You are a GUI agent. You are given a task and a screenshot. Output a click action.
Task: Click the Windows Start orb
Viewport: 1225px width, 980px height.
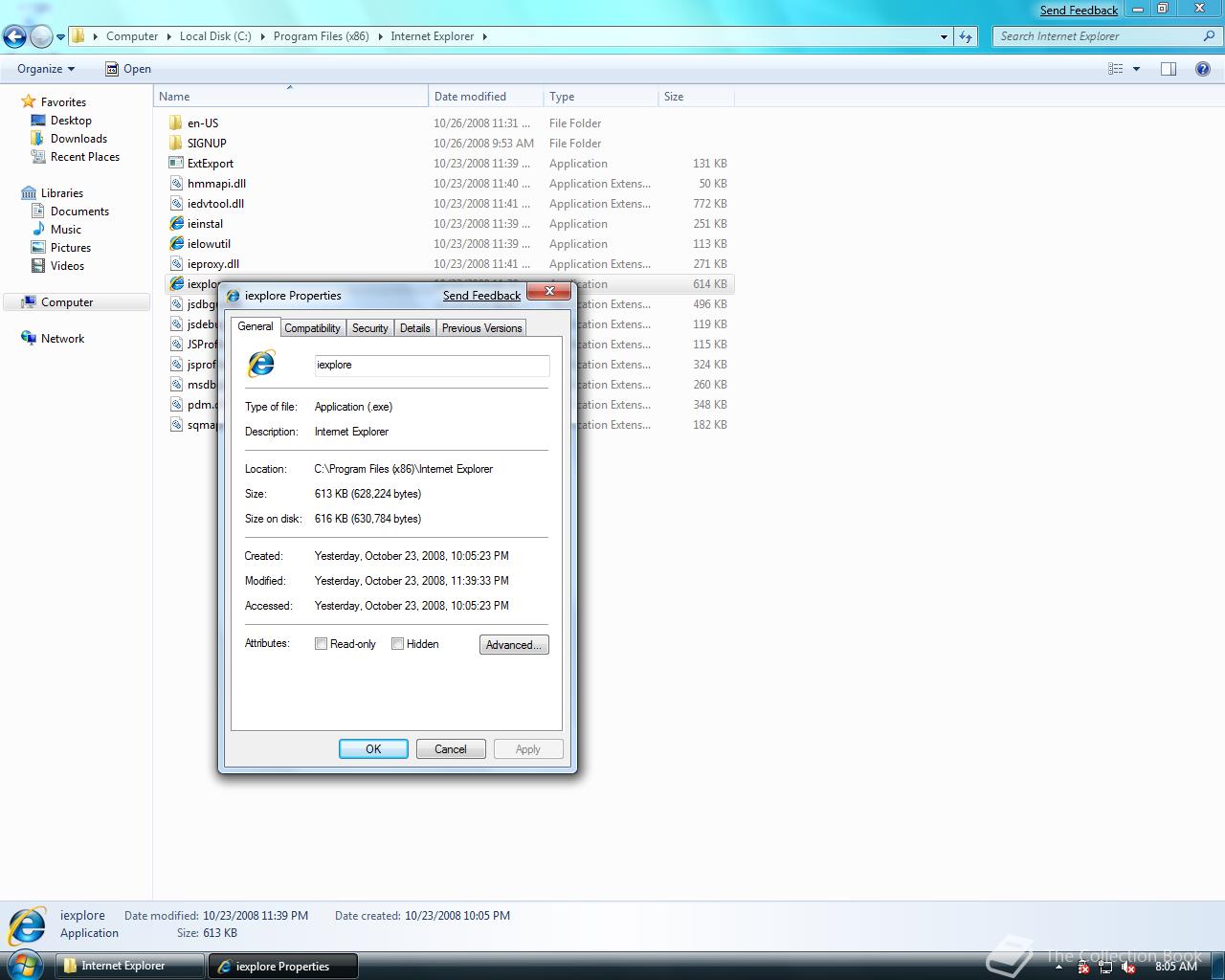tap(26, 965)
